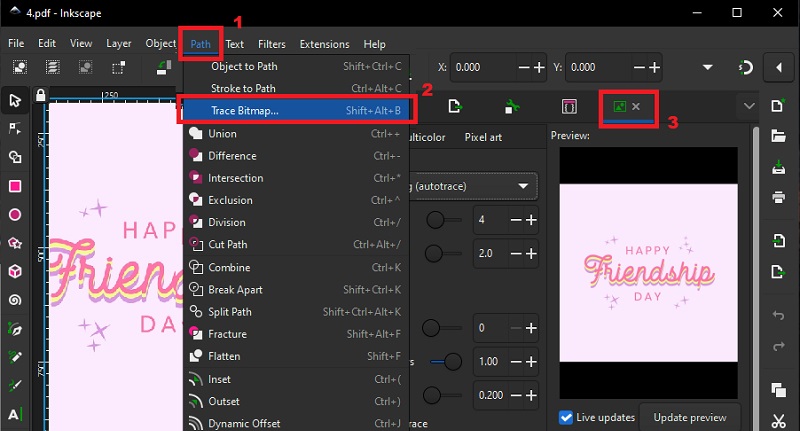
Task: Select the Star polygon tool
Action: [15, 243]
